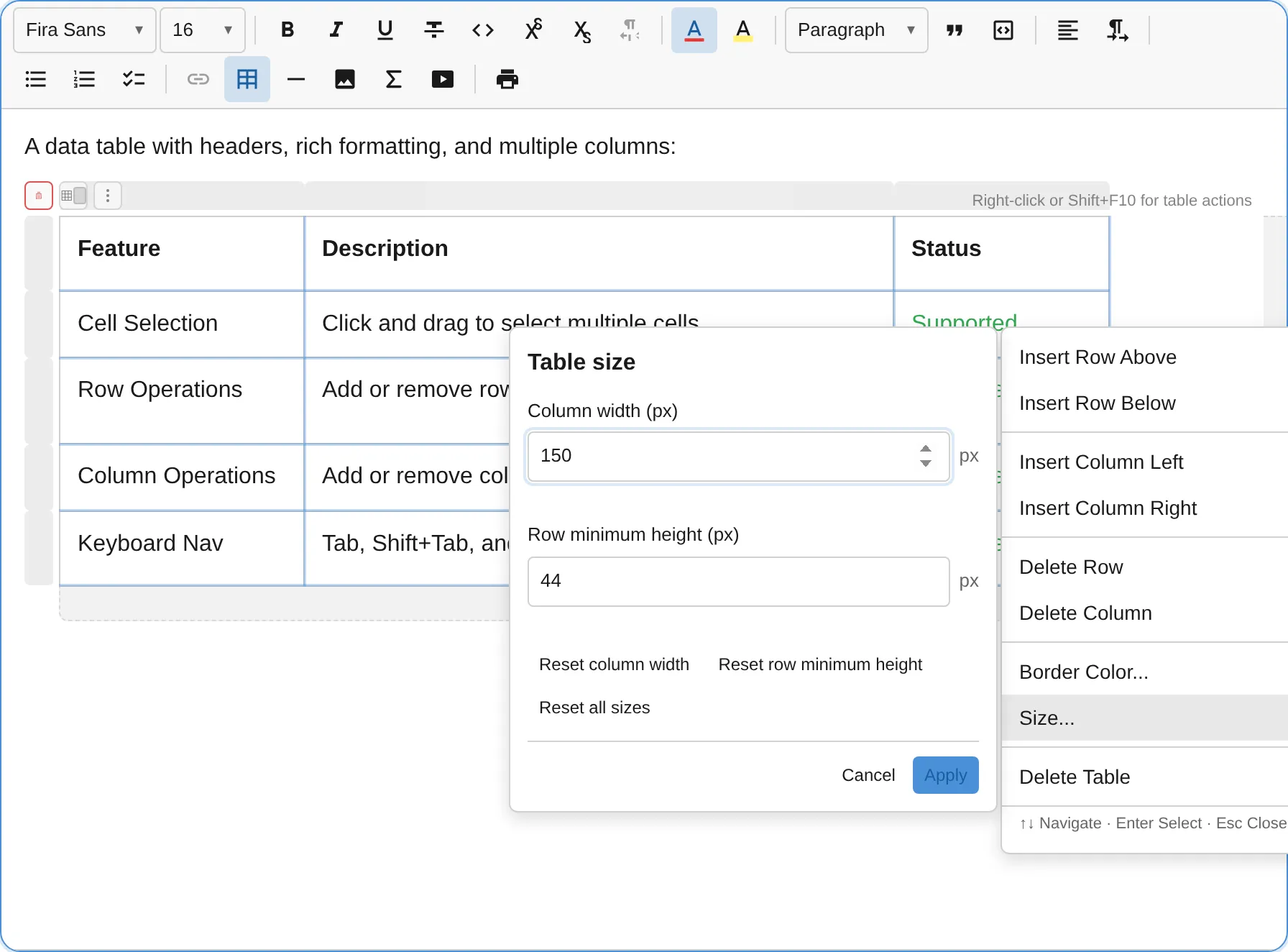Insert a horizontal rule
Screen dimensions: 1288x952
pos(296,79)
